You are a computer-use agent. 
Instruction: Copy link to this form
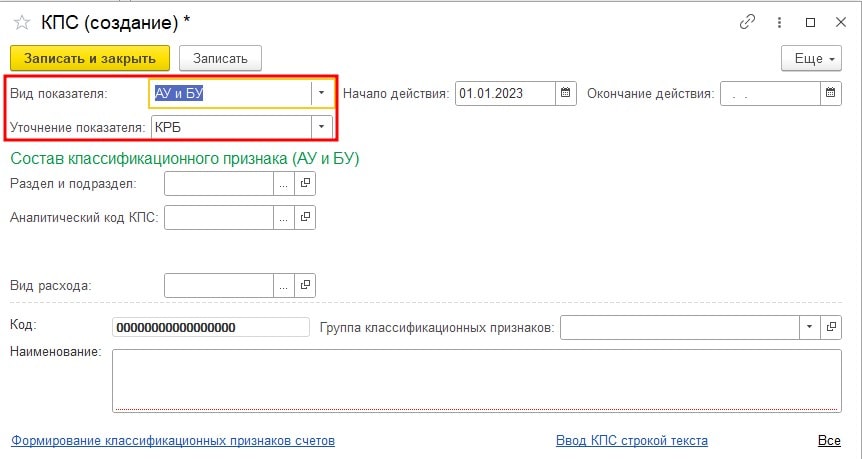tap(746, 22)
